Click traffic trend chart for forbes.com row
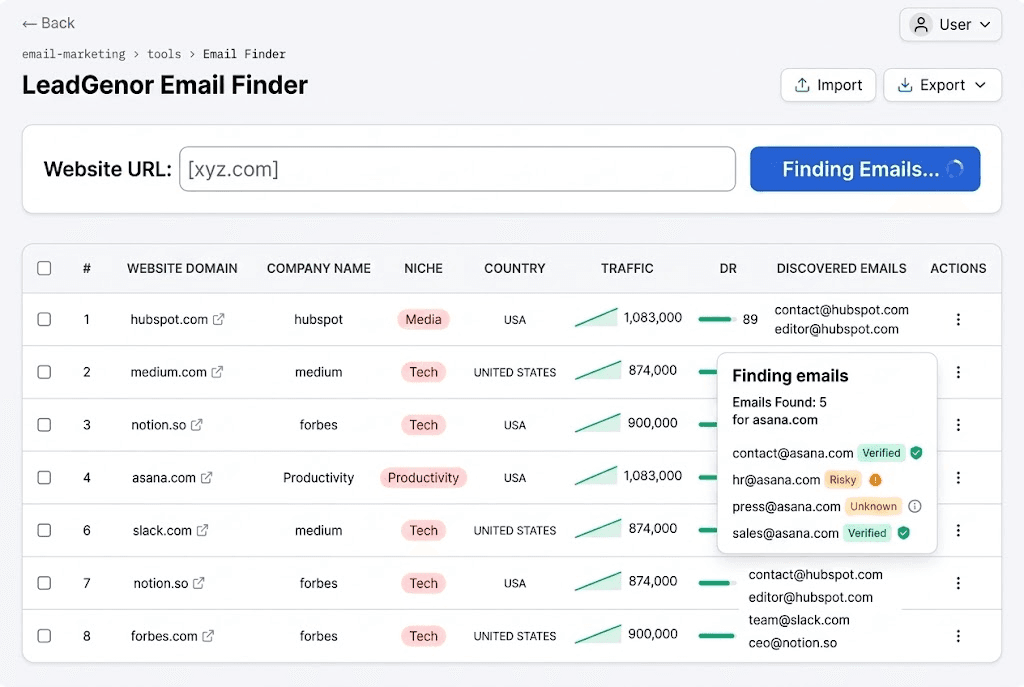The image size is (1024, 687). point(598,634)
